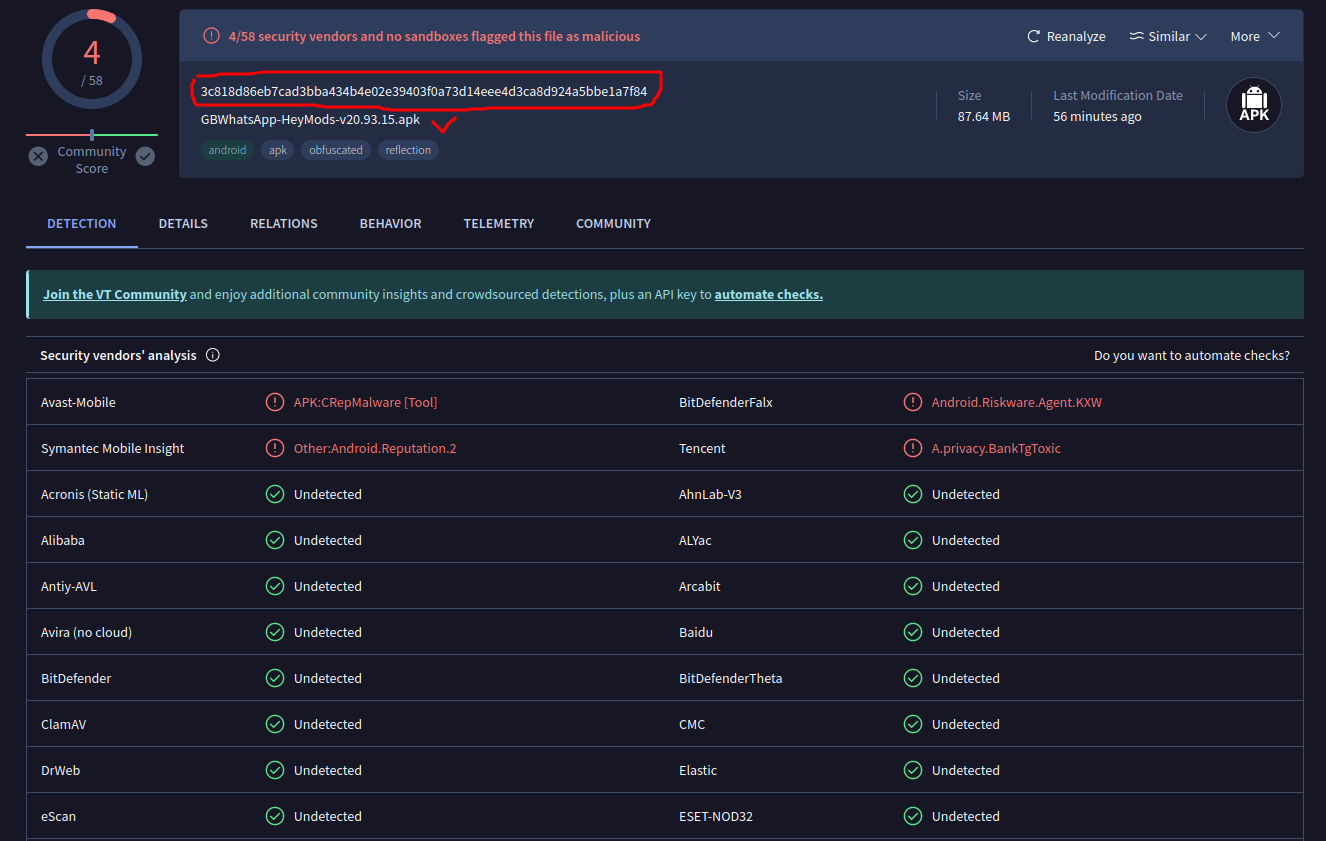Viewport: 1326px width, 841px height.
Task: Click the APK Android file-type icon
Action: point(1254,105)
